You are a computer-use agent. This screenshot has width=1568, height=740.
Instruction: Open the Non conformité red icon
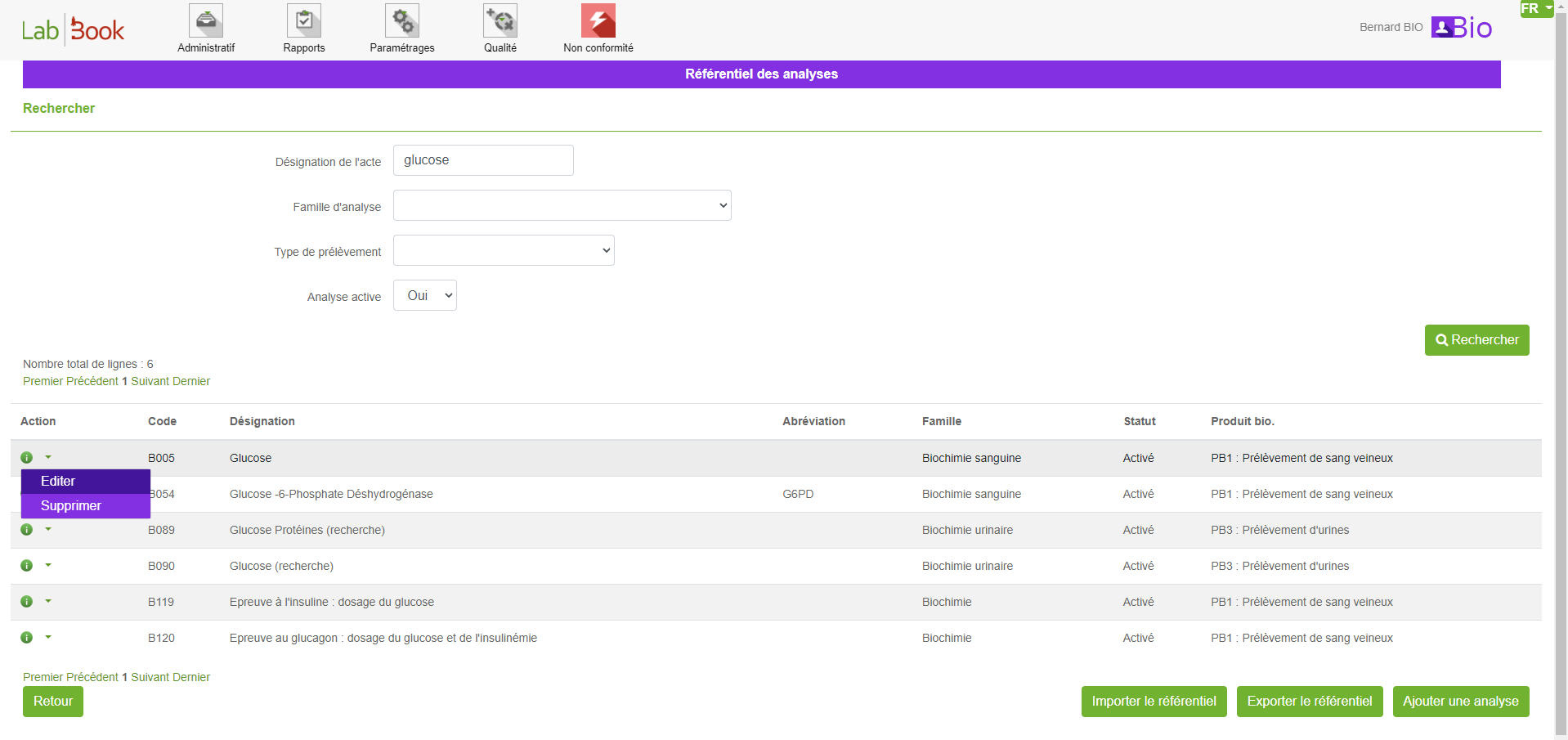point(598,21)
